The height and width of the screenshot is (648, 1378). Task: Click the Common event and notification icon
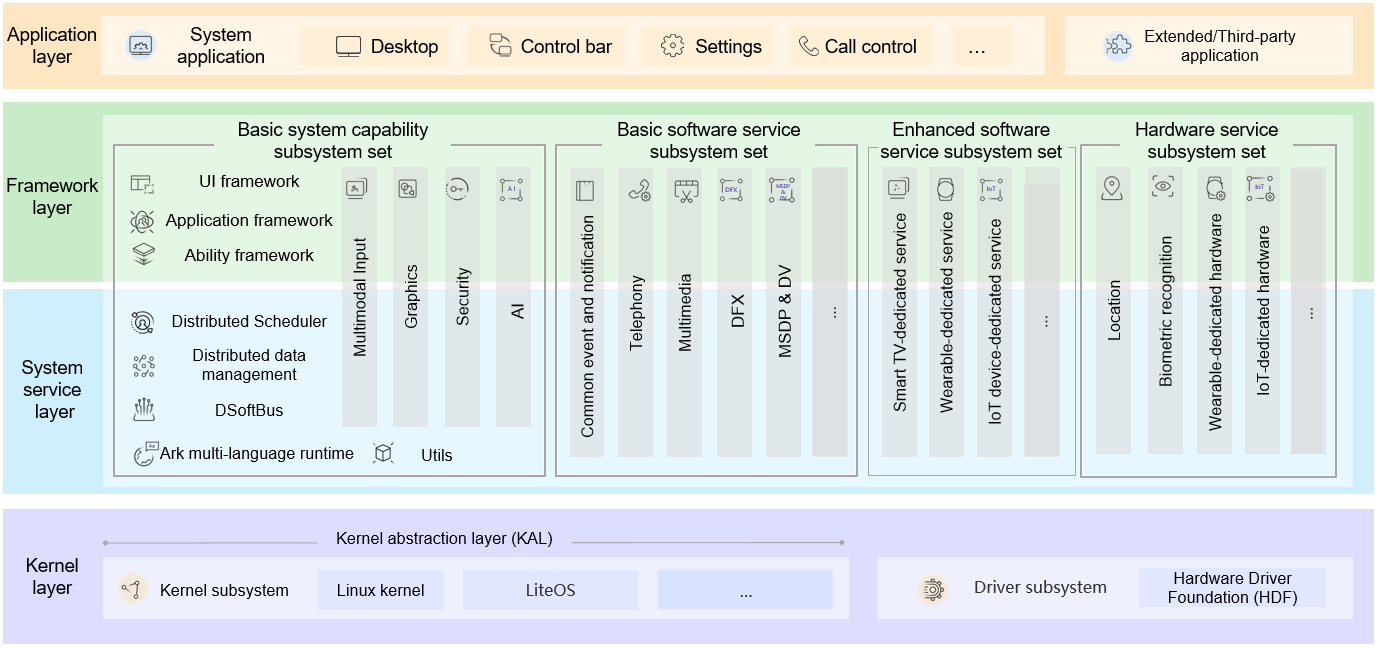pyautogui.click(x=585, y=191)
